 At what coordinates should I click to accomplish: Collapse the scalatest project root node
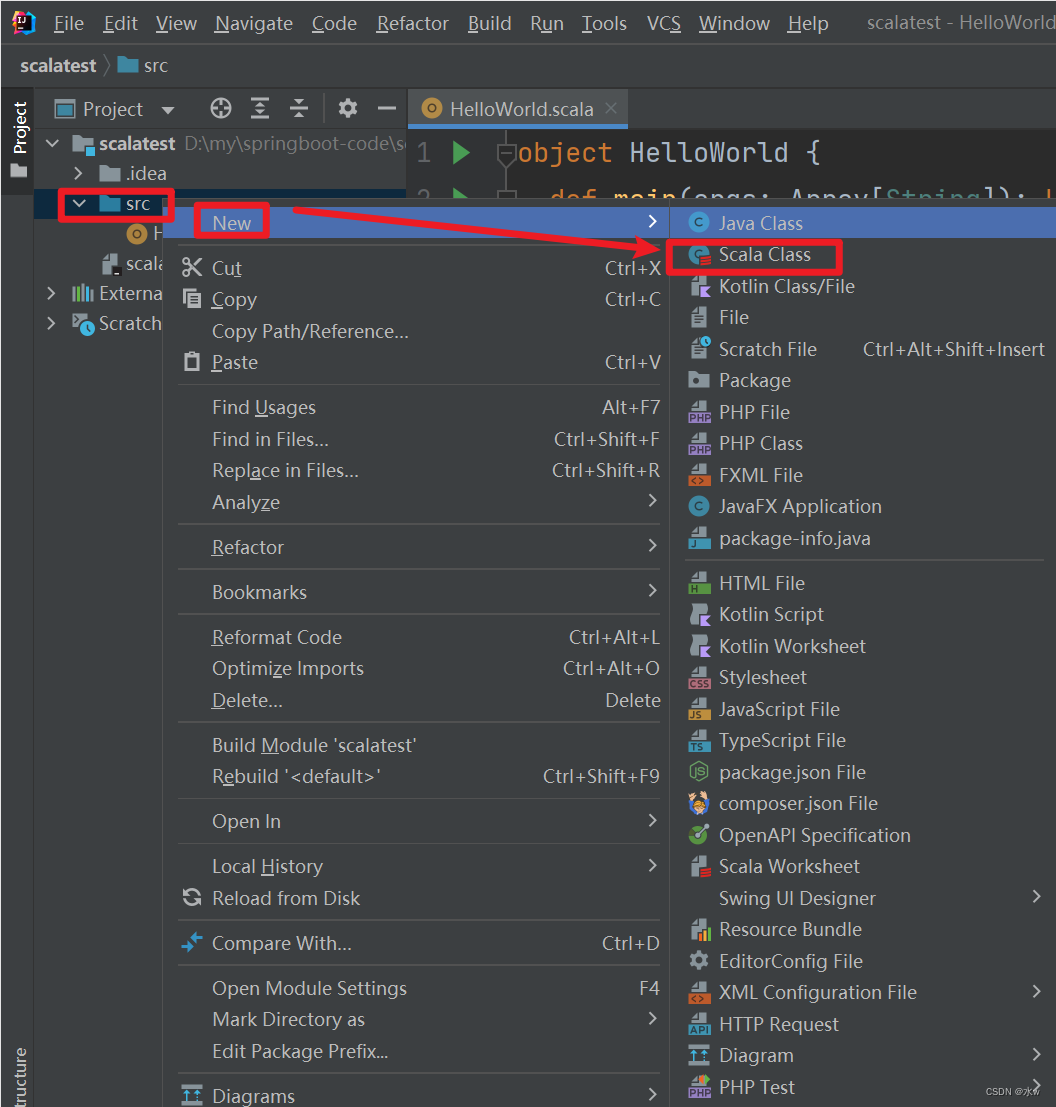click(53, 143)
